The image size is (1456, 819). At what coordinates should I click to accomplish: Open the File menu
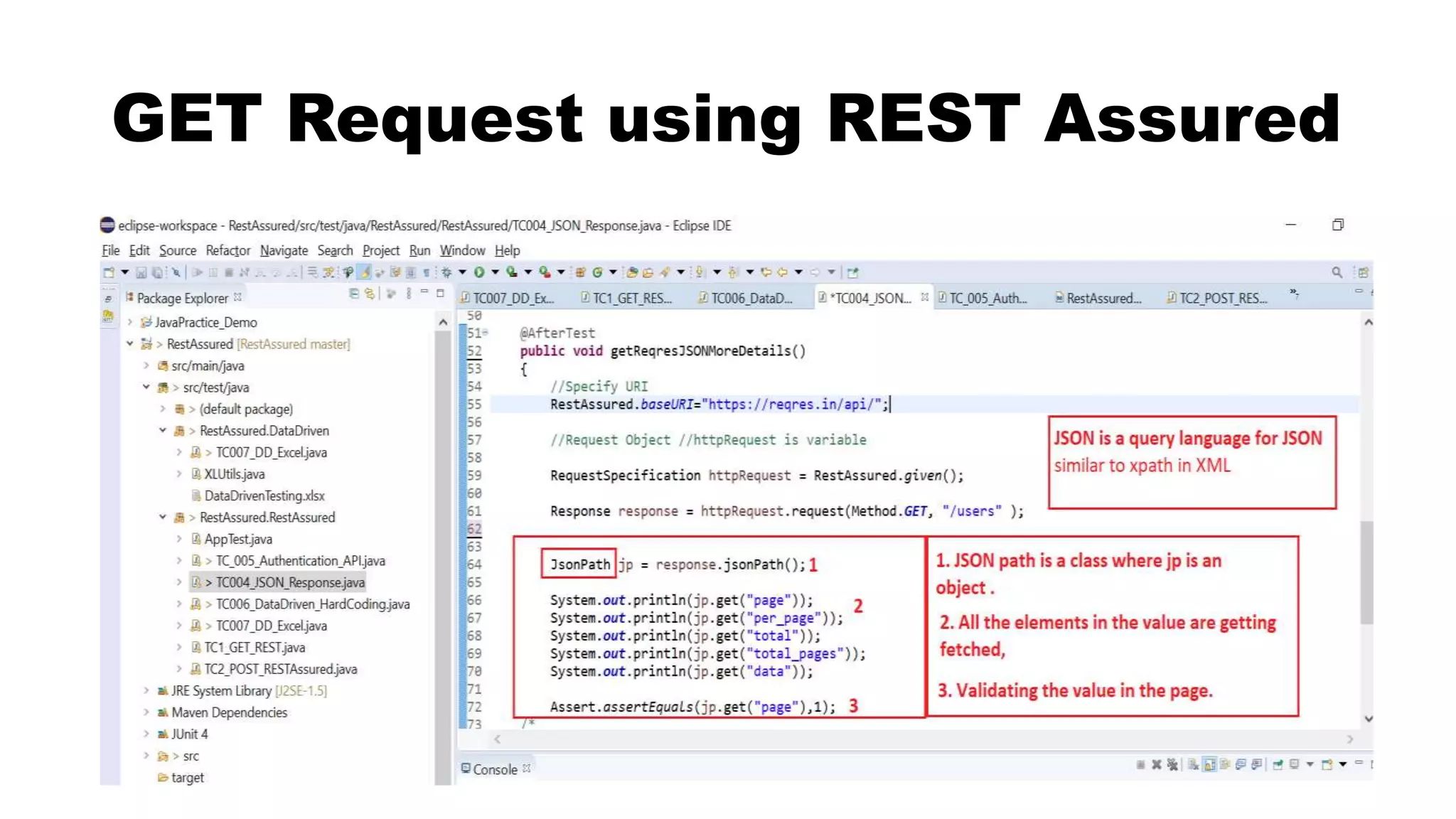(110, 250)
